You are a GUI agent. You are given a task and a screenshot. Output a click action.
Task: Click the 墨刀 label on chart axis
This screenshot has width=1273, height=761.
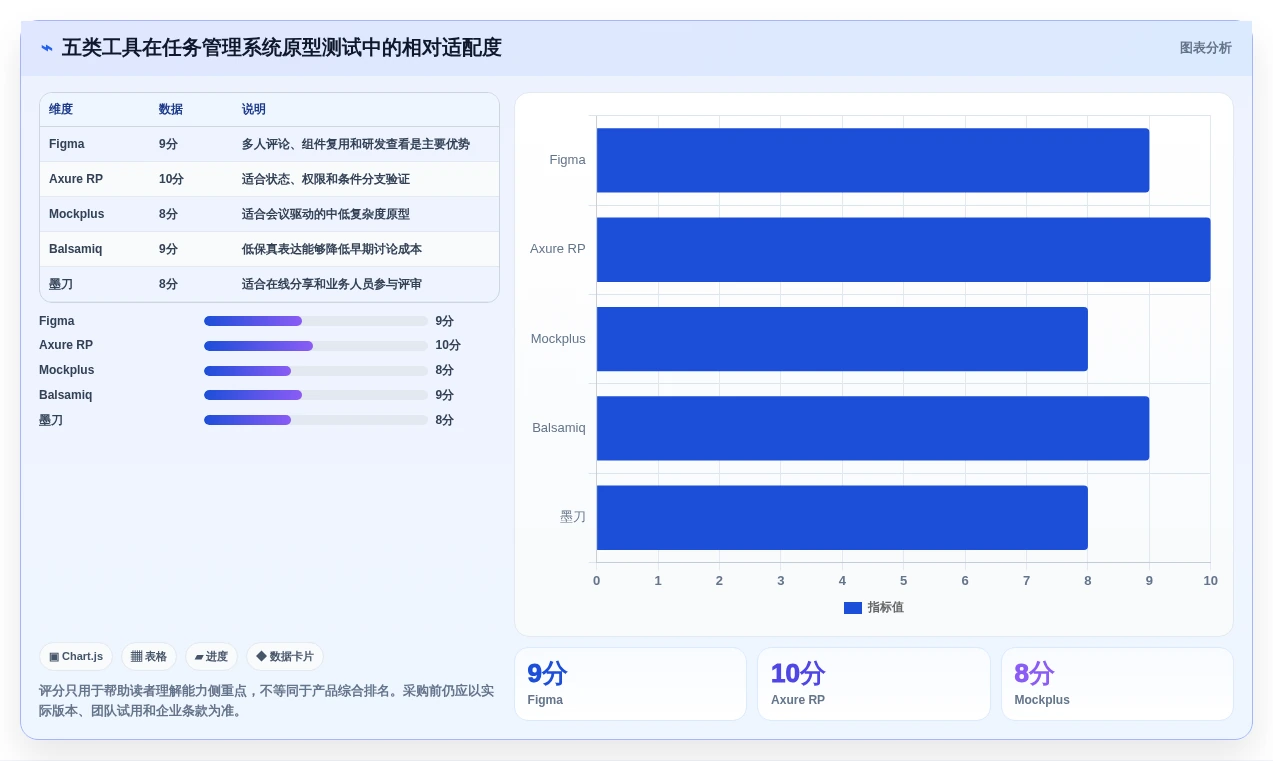(x=573, y=517)
